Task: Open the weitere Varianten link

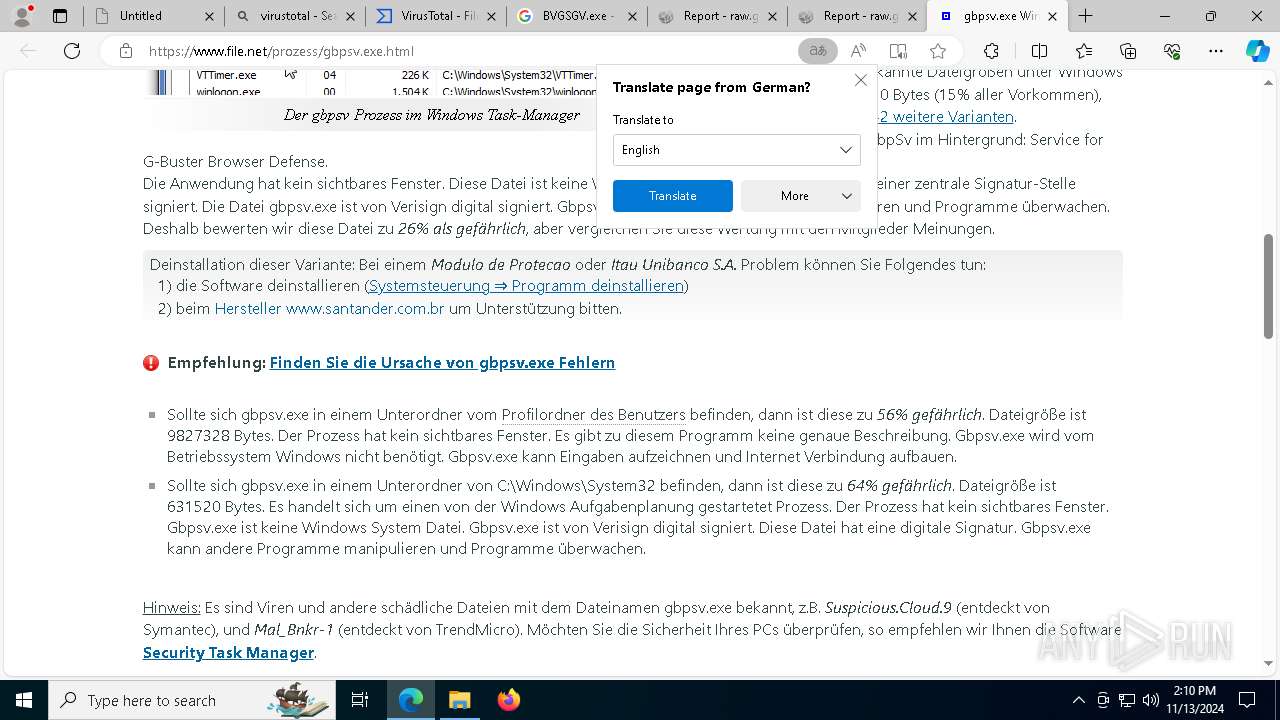Action: 945,117
